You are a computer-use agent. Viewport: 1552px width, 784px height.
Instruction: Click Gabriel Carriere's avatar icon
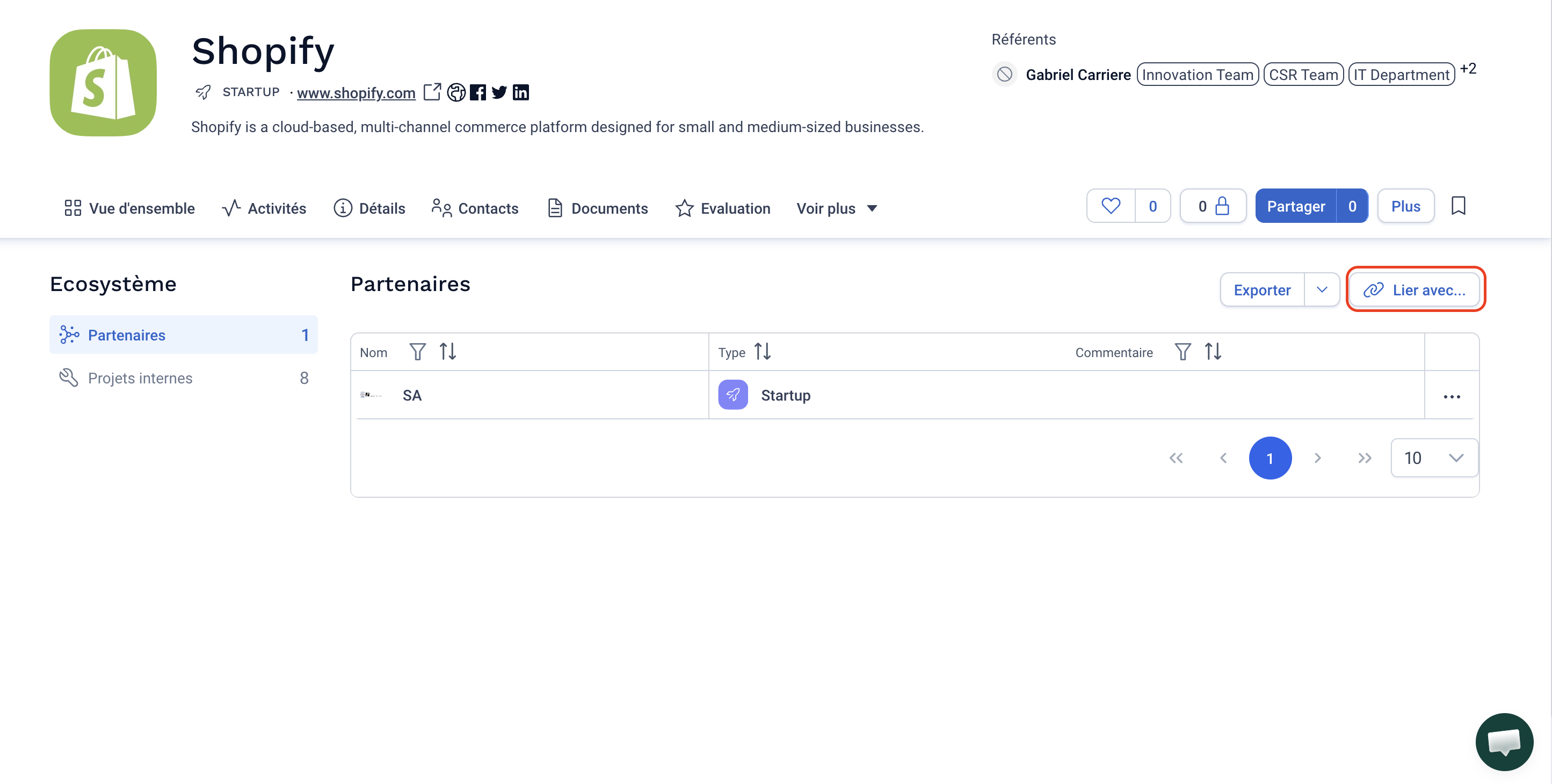tap(1004, 74)
